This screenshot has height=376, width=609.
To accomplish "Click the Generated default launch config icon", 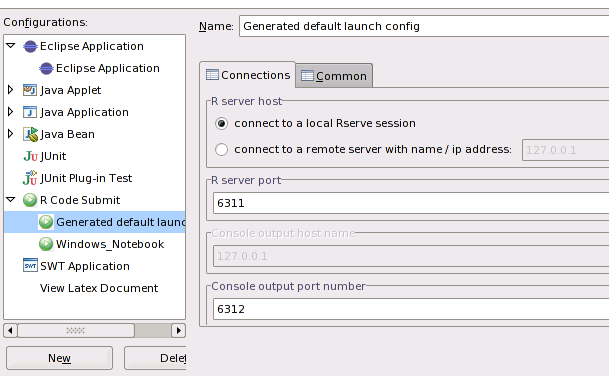I will point(46,222).
